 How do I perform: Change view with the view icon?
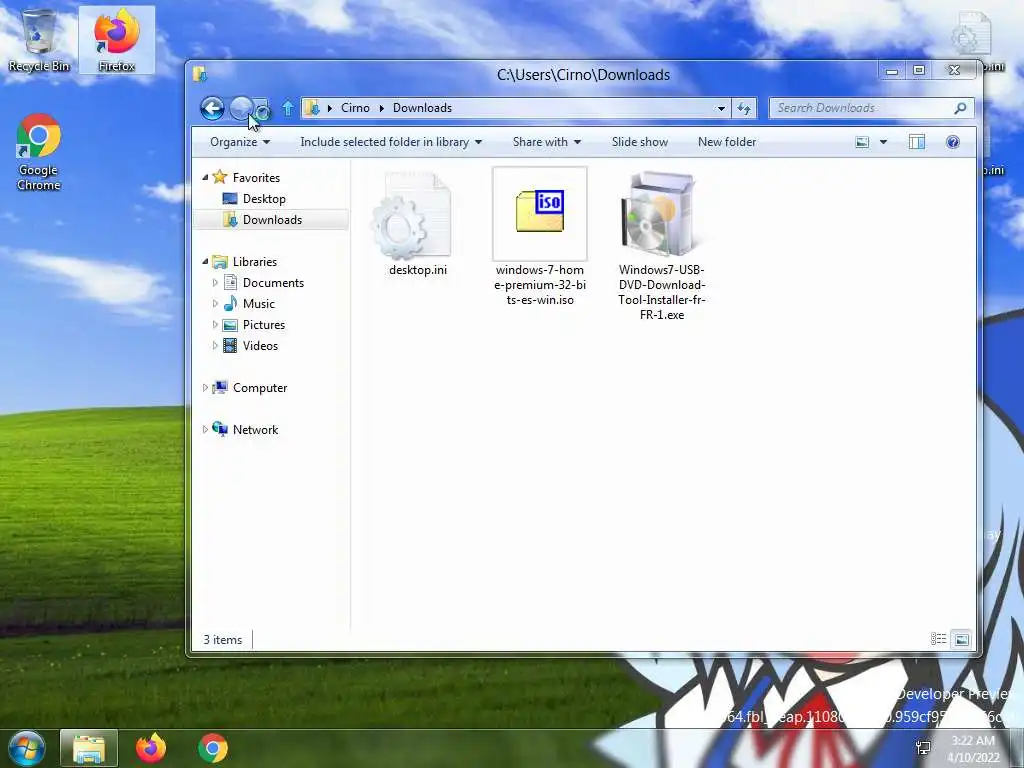point(862,142)
